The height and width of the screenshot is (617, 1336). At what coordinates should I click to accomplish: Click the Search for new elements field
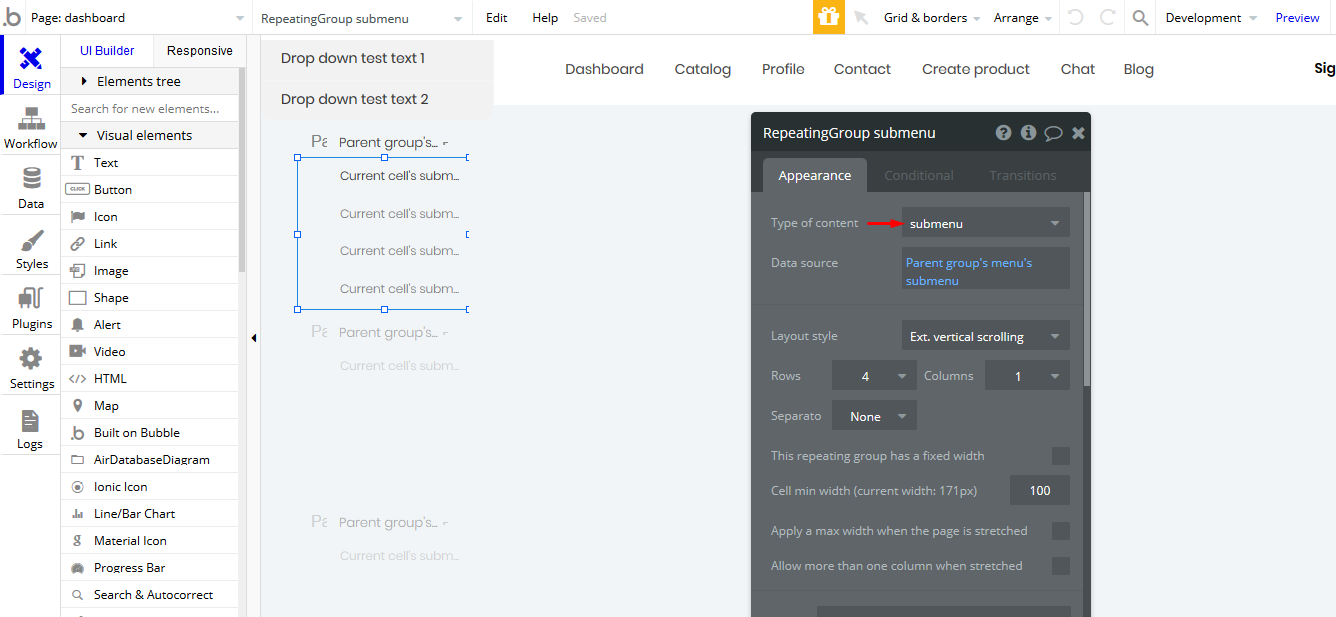pos(150,108)
